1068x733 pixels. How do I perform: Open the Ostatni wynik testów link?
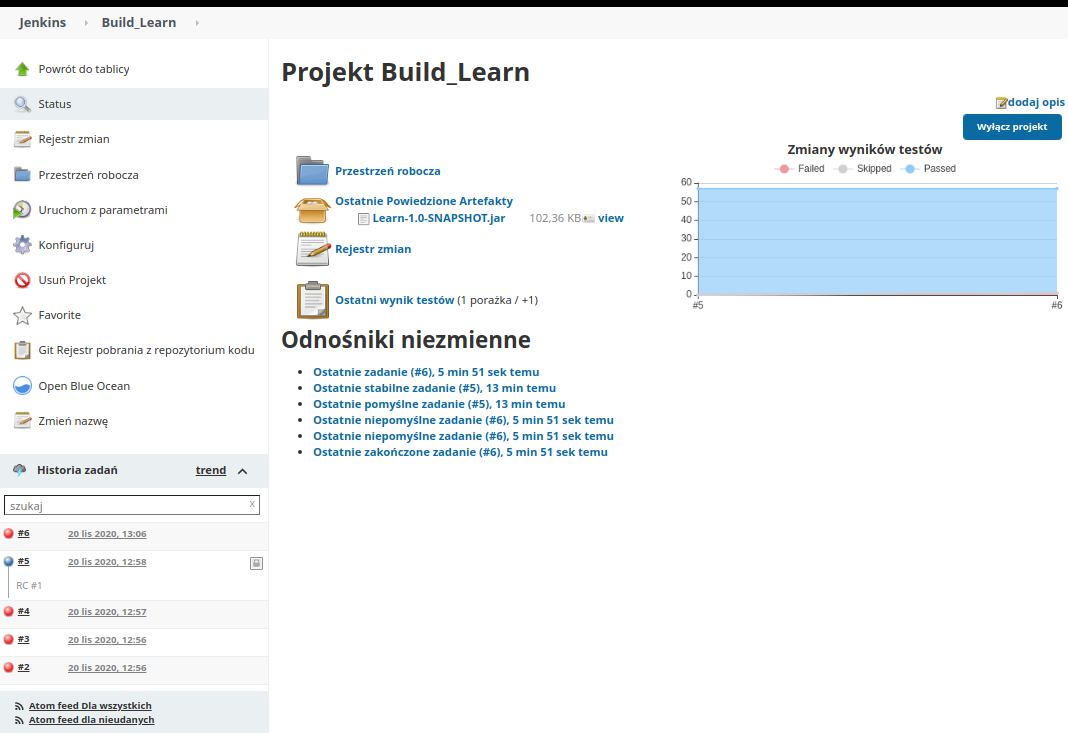pos(394,300)
